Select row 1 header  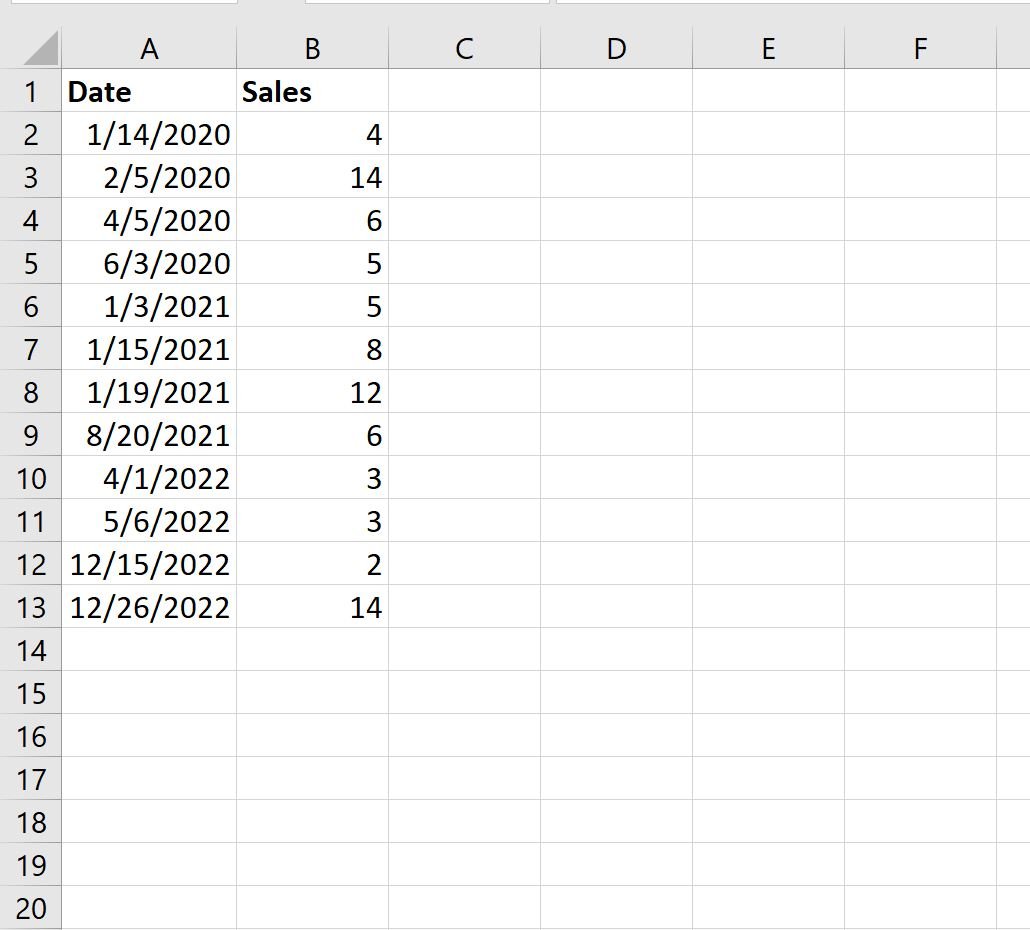click(x=31, y=91)
